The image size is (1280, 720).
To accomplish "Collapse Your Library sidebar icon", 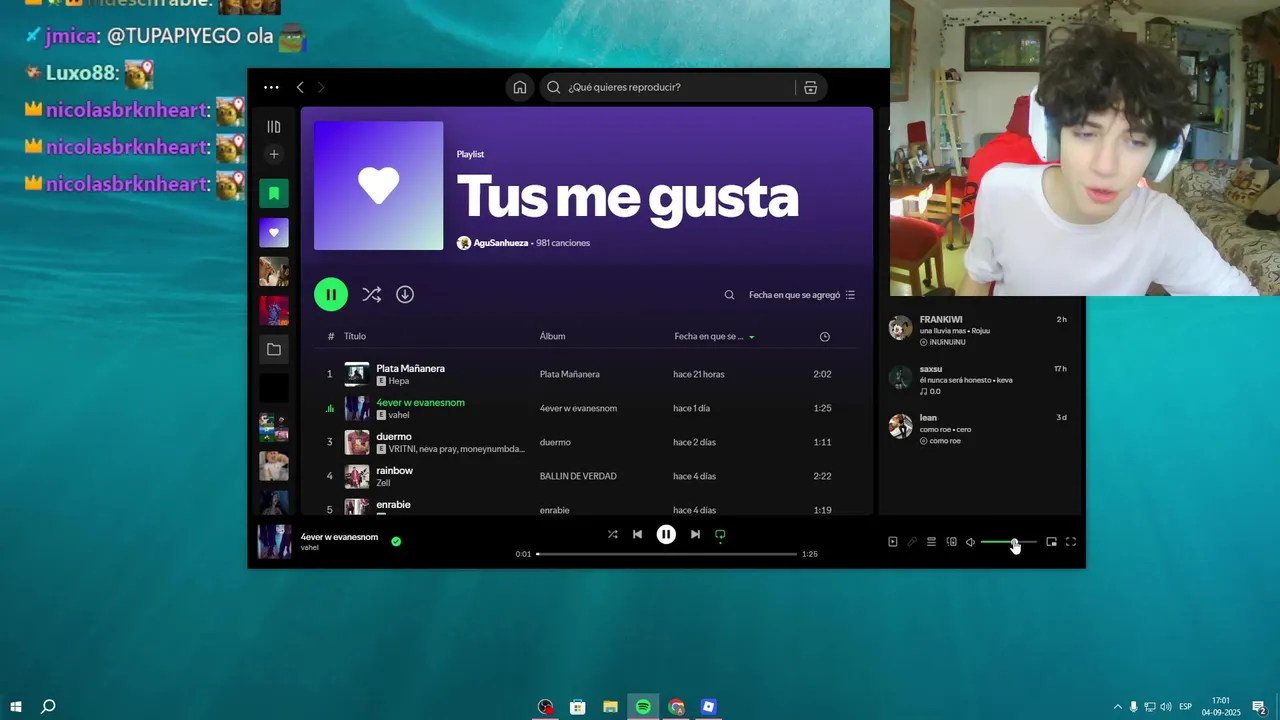I will click(x=274, y=127).
